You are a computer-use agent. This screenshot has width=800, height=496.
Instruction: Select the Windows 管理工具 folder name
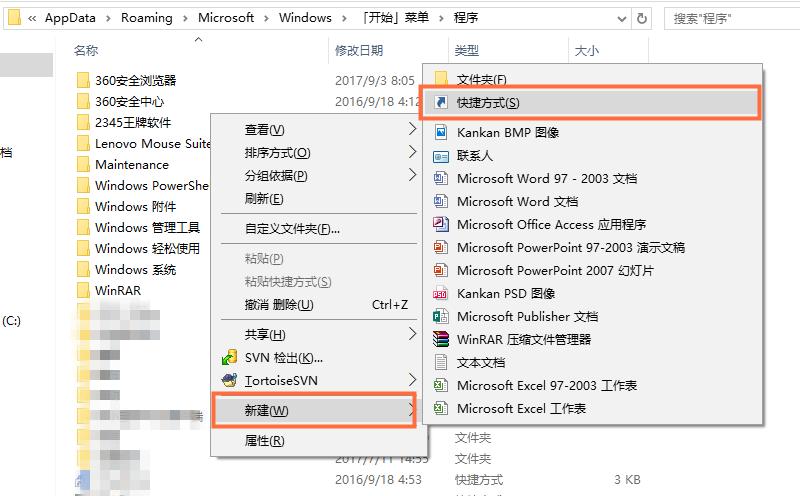click(147, 227)
